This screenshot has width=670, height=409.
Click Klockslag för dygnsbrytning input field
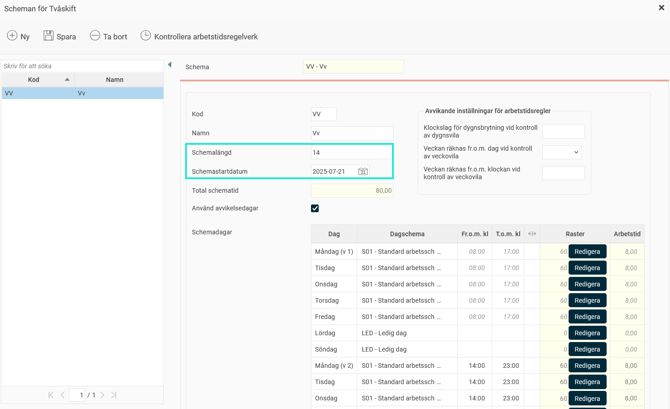(563, 131)
